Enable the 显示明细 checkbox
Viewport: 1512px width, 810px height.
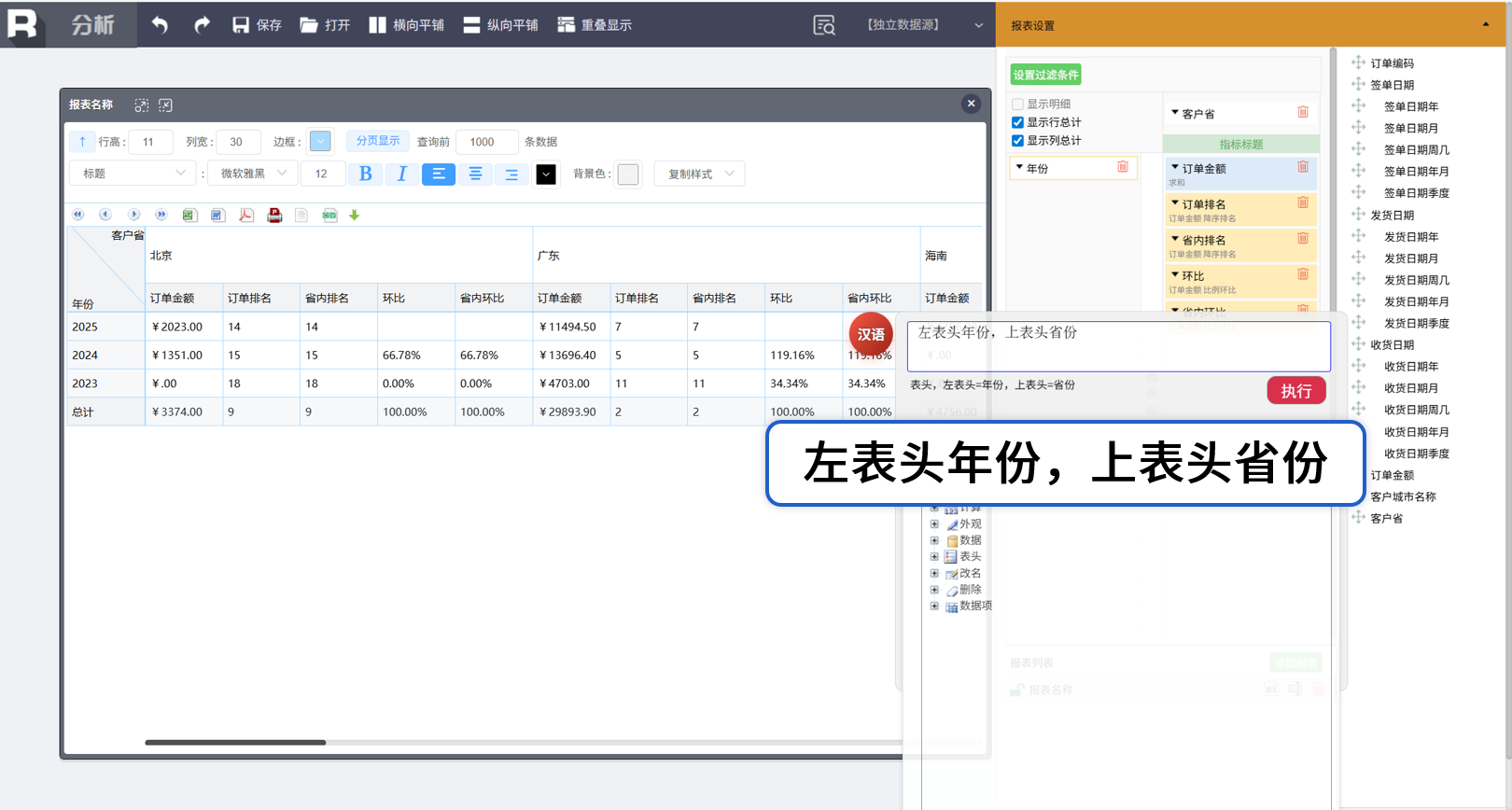click(1017, 105)
